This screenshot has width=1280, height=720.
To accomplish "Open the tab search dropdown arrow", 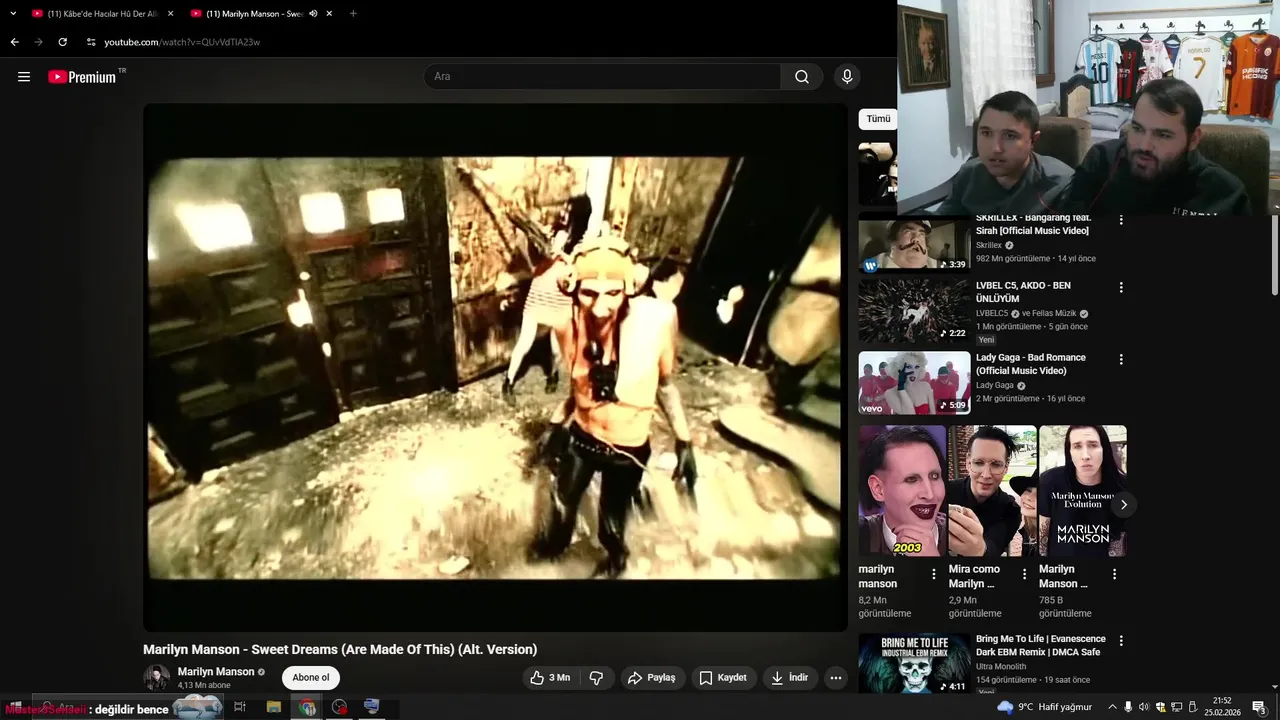I will coord(13,14).
